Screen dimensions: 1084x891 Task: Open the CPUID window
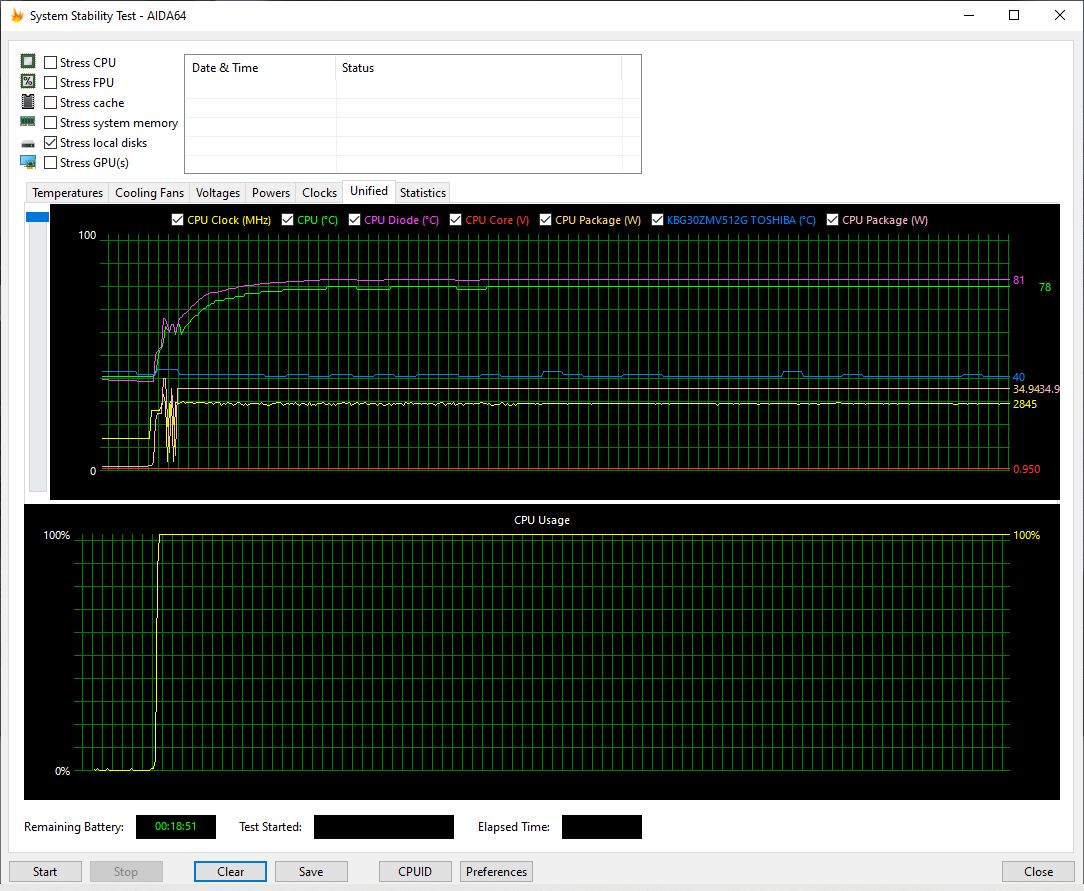click(x=415, y=871)
